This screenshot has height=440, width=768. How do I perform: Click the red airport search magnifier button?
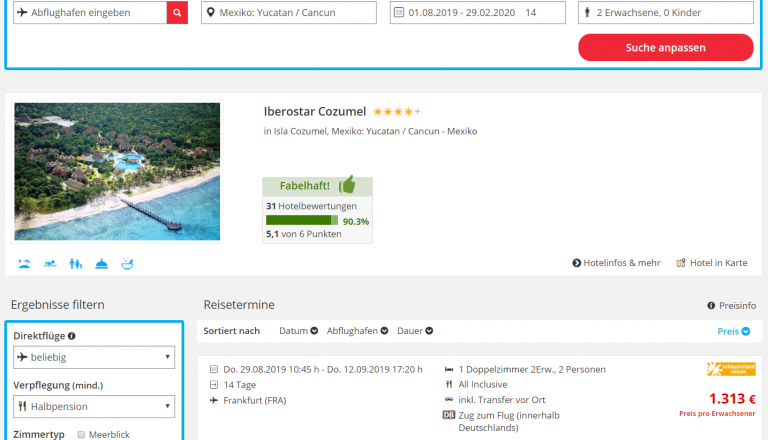tap(177, 12)
